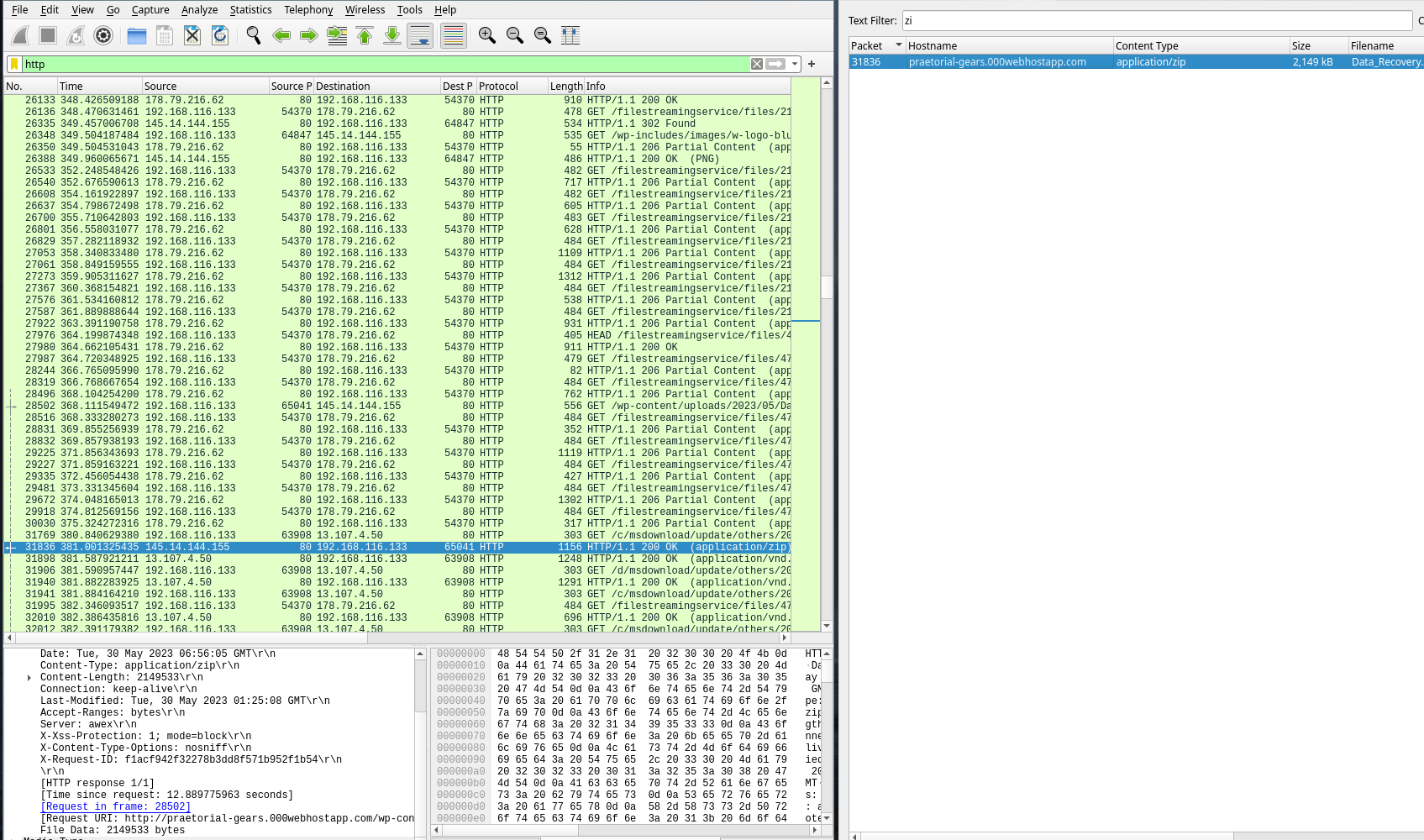Click the Text Filter input field
The height and width of the screenshot is (840, 1424).
click(1156, 21)
